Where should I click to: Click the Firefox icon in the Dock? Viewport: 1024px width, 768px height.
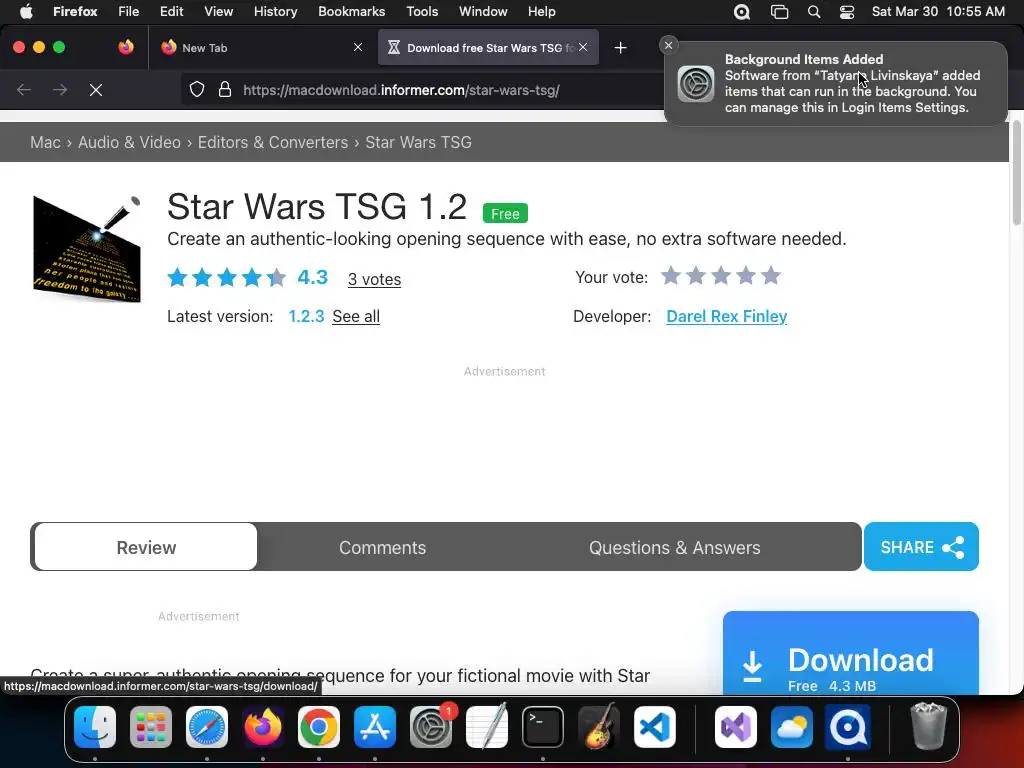coord(263,727)
